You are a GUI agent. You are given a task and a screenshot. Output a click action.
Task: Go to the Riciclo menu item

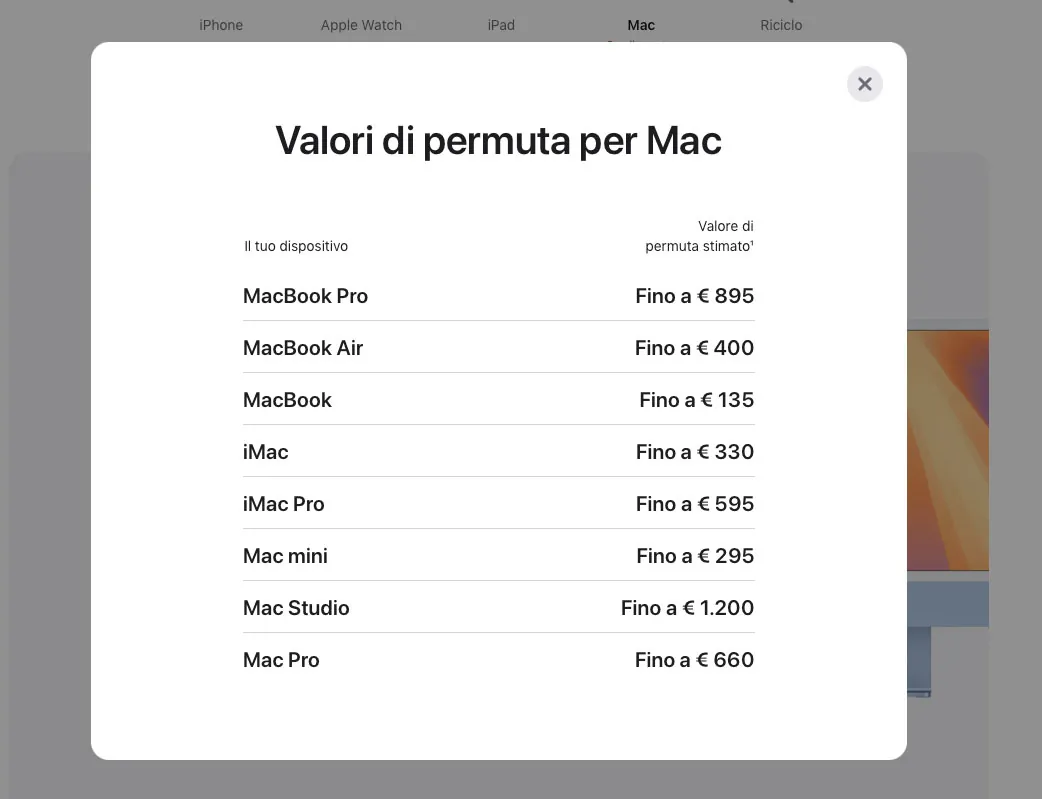pyautogui.click(x=781, y=25)
